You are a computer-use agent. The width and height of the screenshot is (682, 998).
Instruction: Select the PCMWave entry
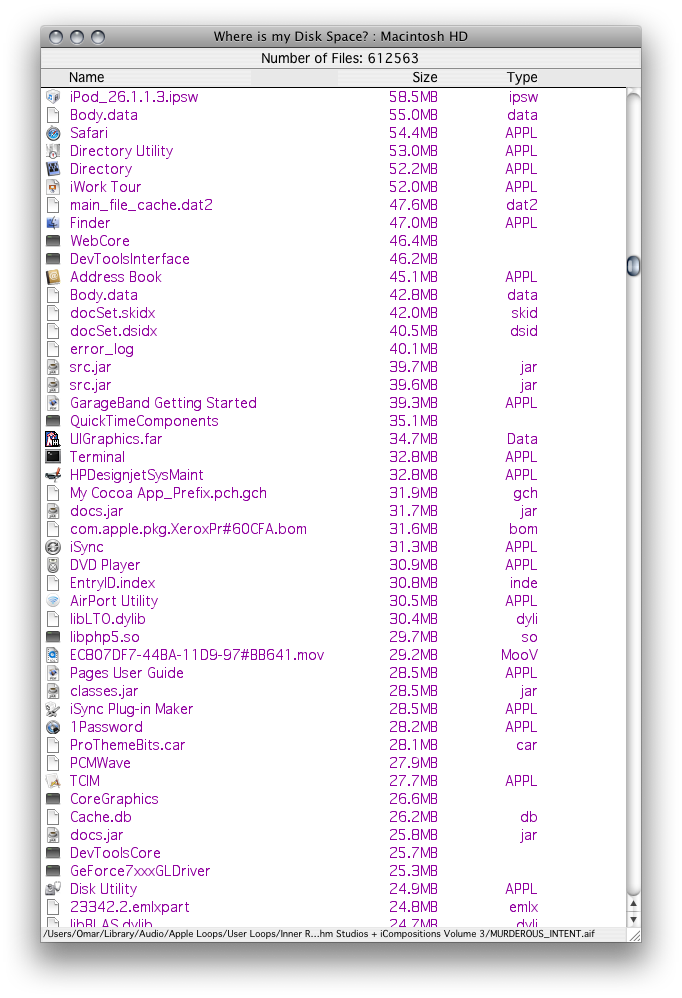tap(101, 763)
